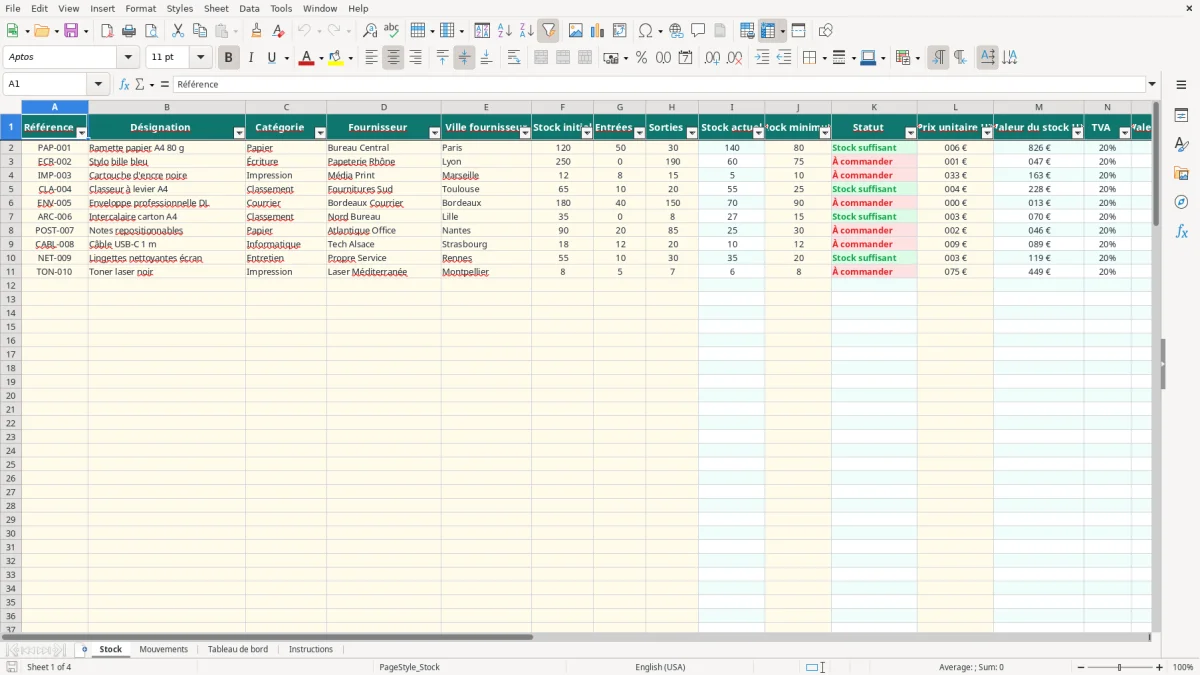Open the Font Size dropdown
Image resolution: width=1200 pixels, height=675 pixels.
(200, 58)
